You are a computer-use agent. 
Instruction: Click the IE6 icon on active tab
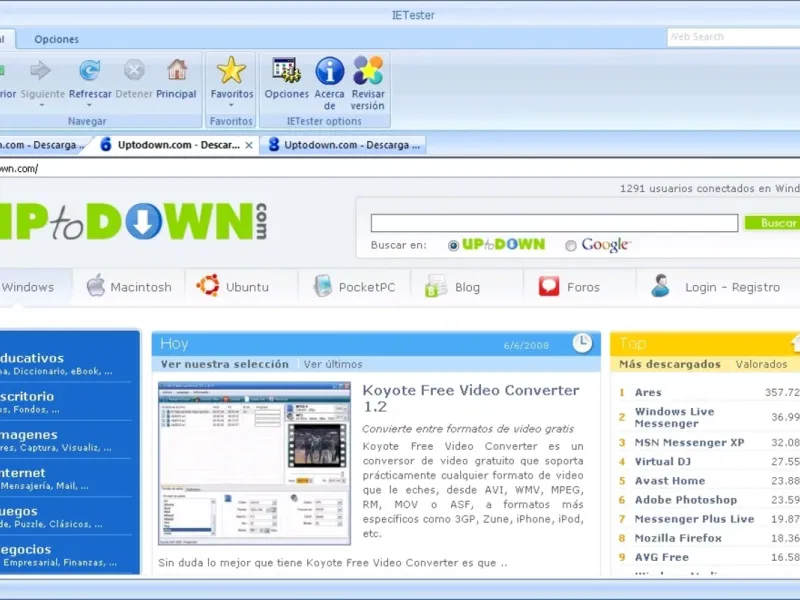coord(106,144)
